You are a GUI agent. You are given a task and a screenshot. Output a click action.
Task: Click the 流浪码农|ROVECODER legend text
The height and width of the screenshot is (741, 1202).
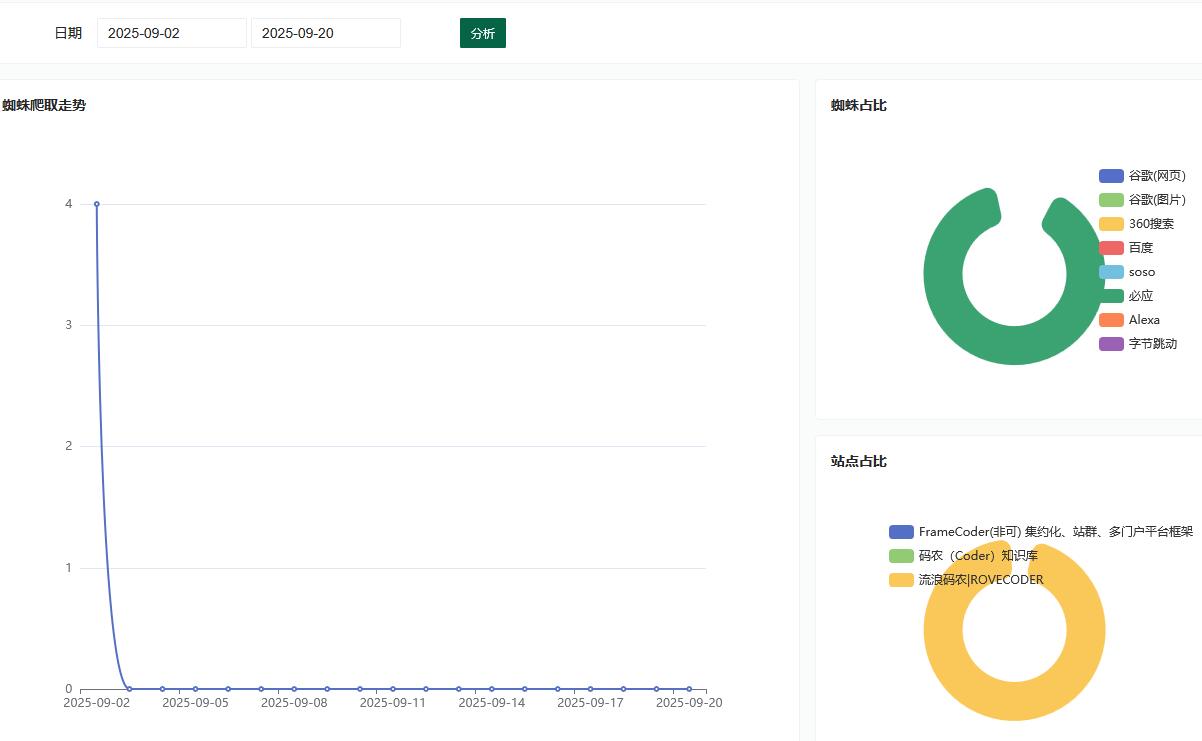point(981,580)
